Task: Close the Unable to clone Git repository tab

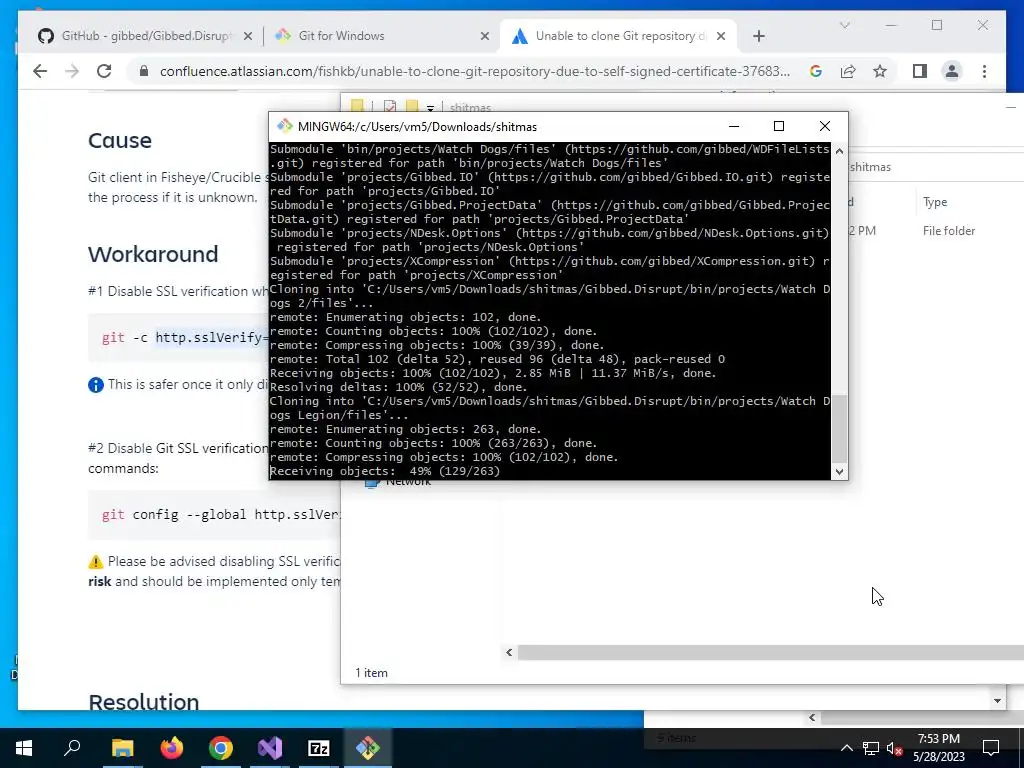Action: click(x=721, y=37)
